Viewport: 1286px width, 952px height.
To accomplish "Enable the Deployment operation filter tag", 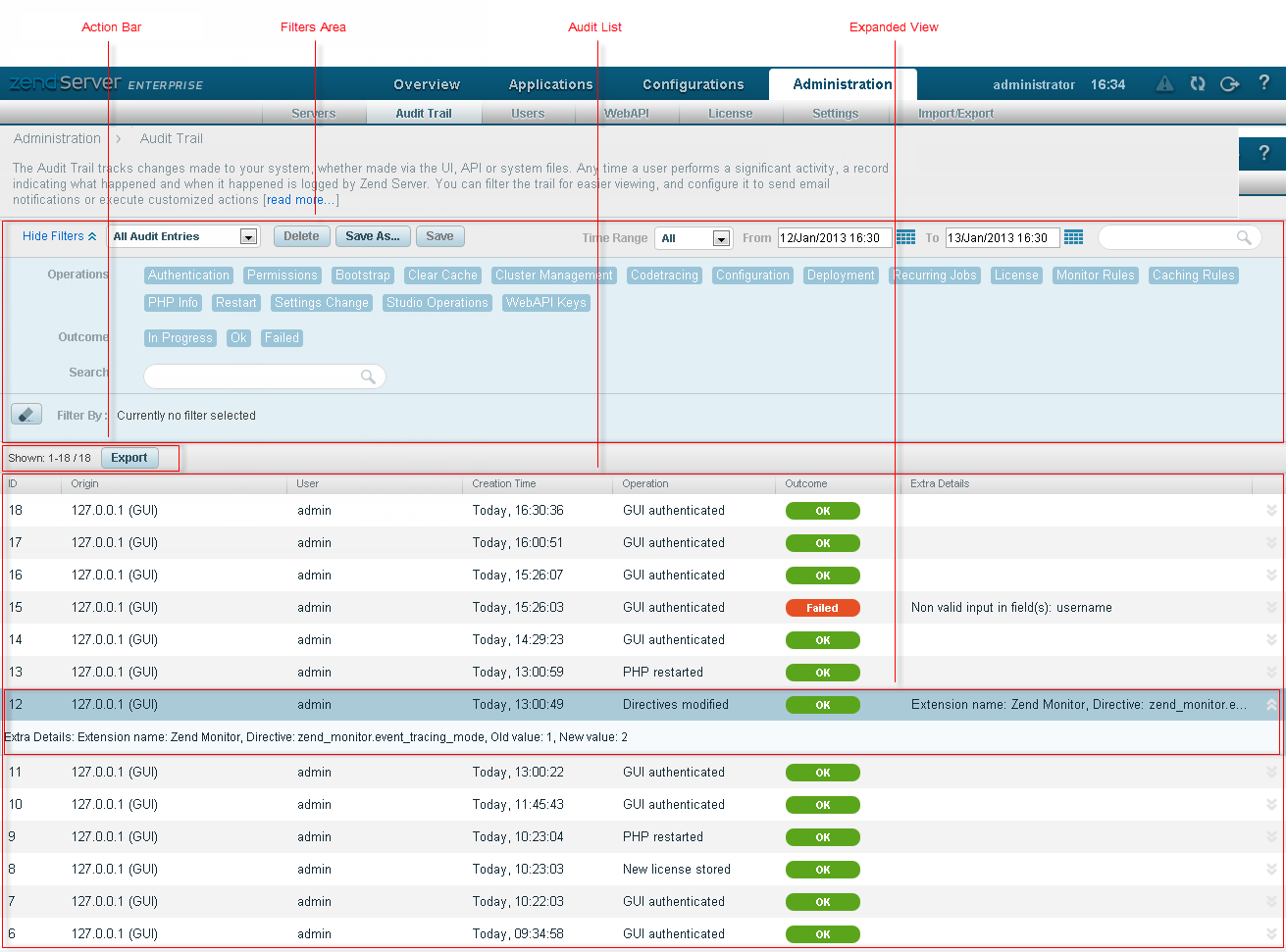I will pos(841,276).
